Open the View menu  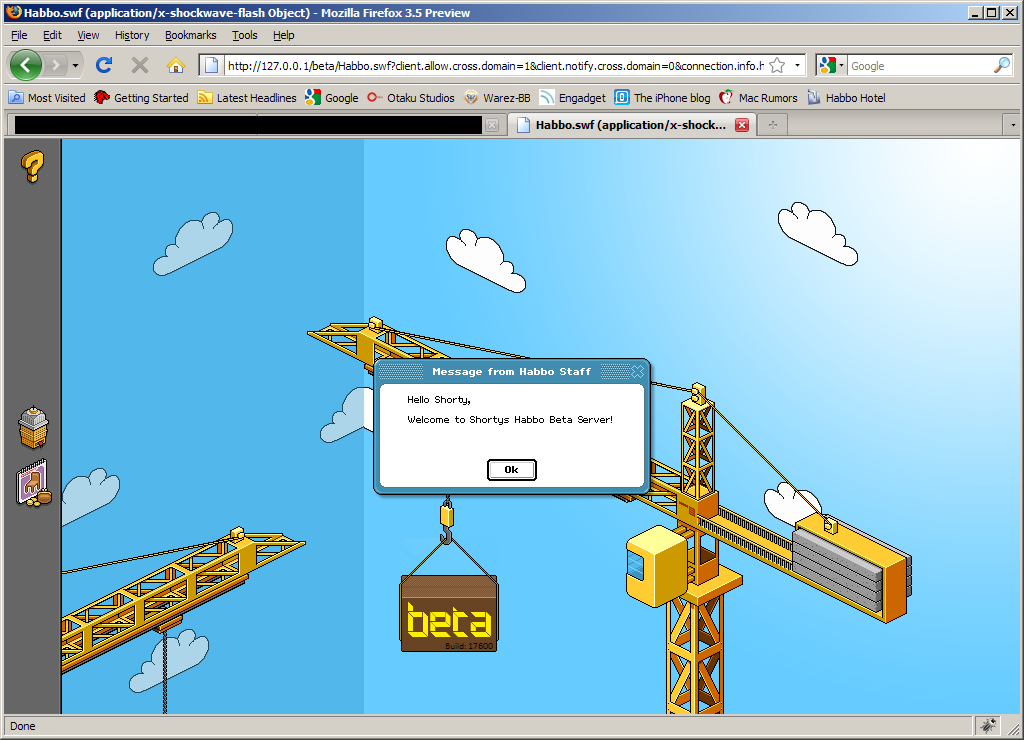pos(88,35)
